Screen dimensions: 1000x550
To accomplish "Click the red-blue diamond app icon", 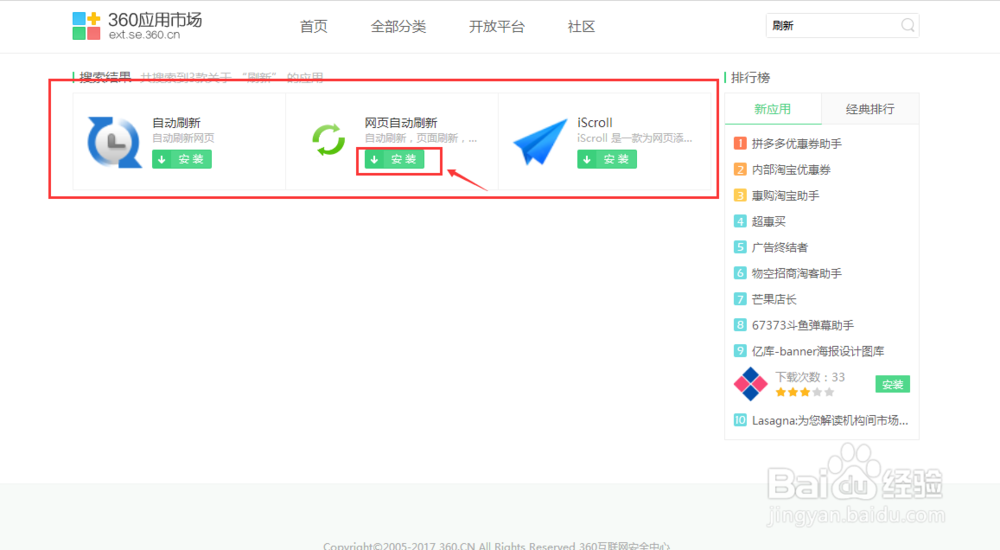I will pyautogui.click(x=751, y=384).
